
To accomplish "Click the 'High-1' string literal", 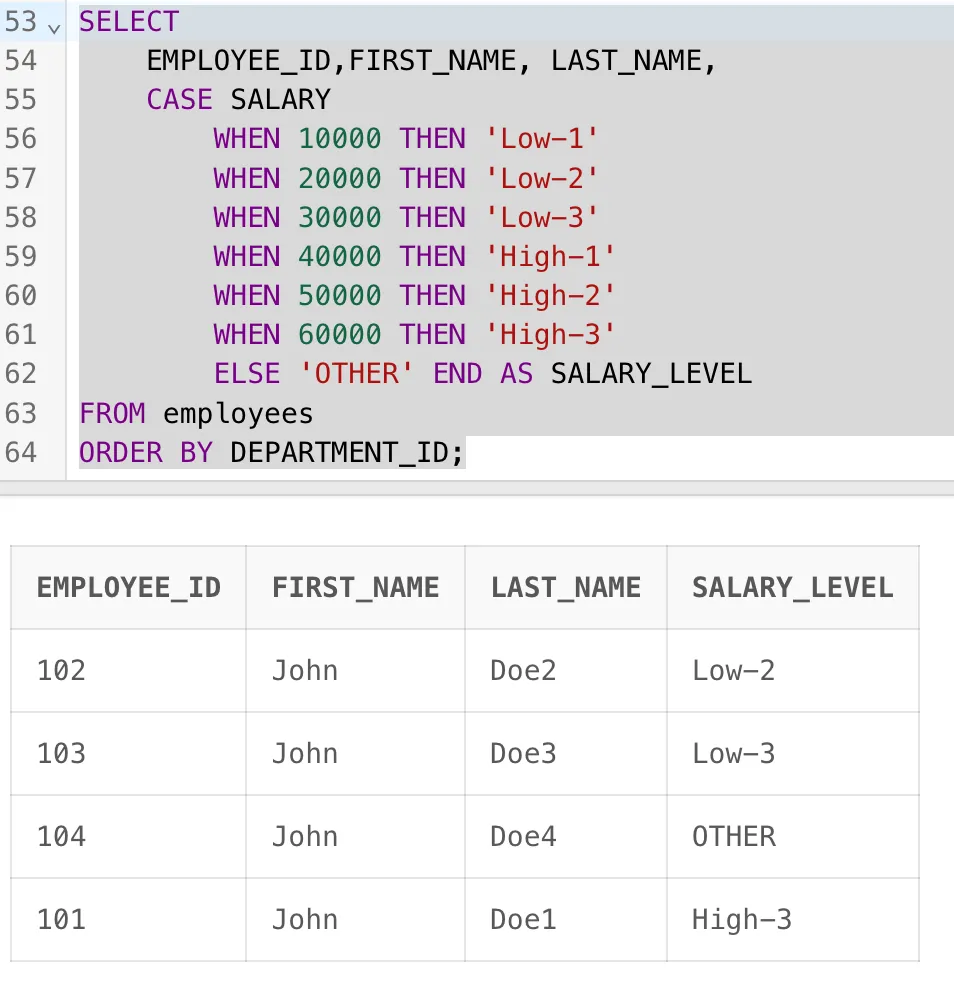I will [x=550, y=257].
